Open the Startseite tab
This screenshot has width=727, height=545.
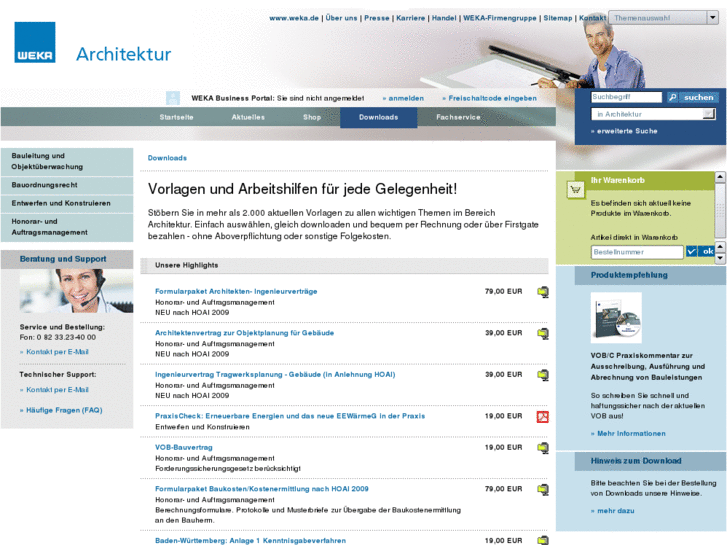[176, 117]
